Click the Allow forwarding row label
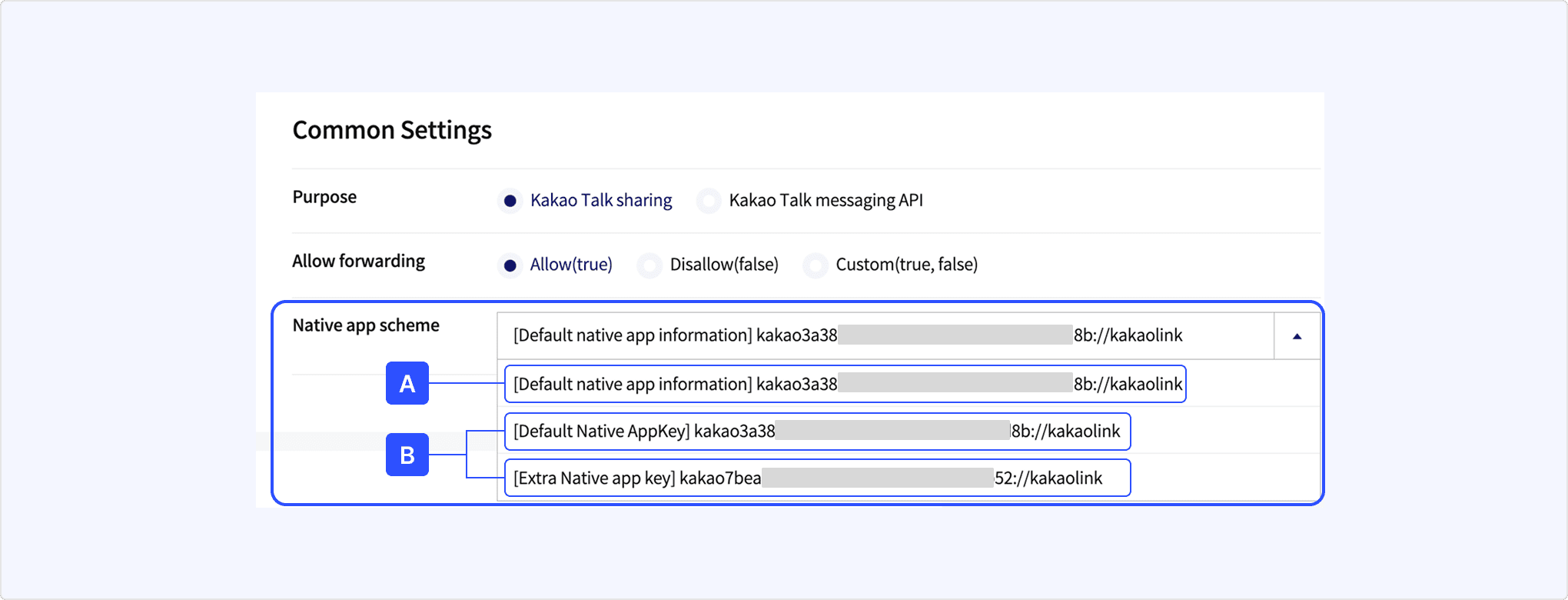This screenshot has height=600, width=1568. (358, 262)
